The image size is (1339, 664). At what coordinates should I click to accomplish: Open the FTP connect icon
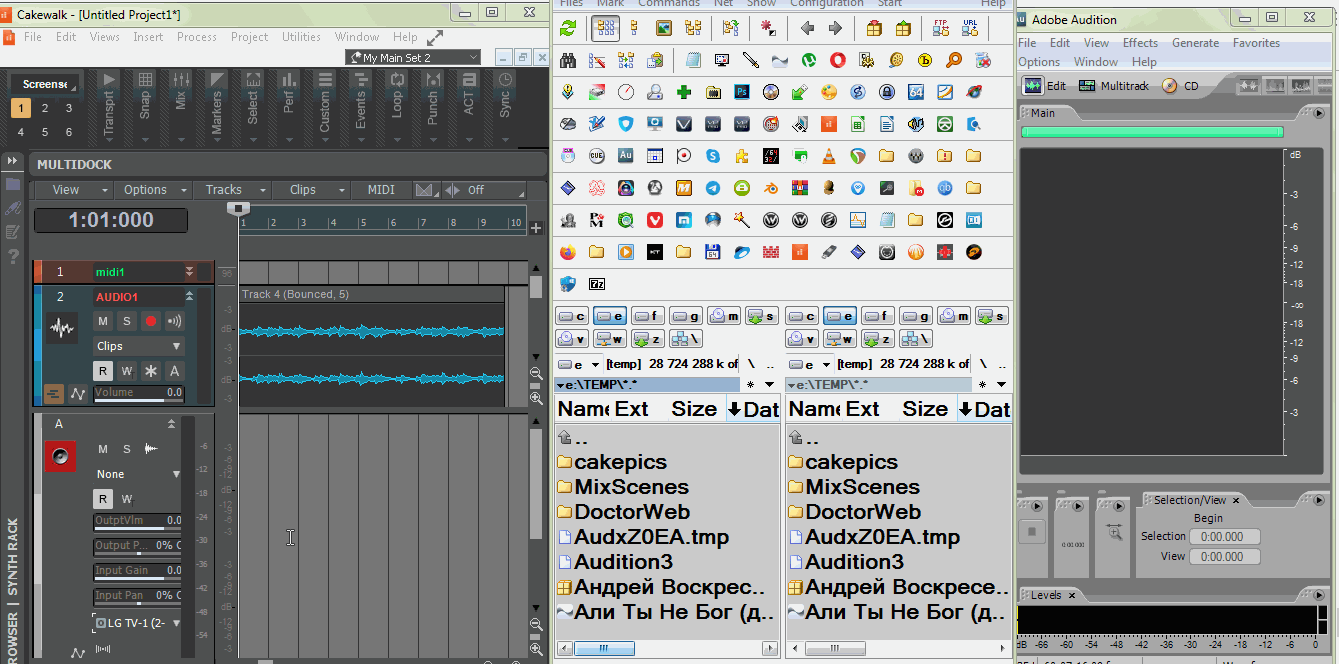click(x=940, y=28)
